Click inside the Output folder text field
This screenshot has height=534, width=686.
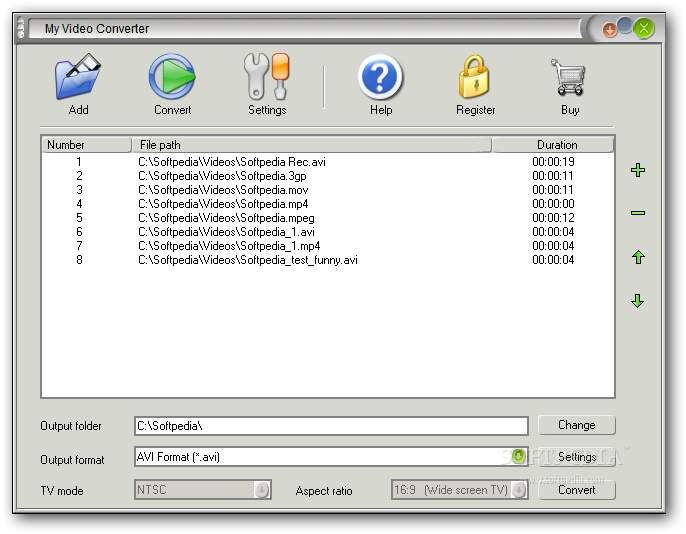331,426
